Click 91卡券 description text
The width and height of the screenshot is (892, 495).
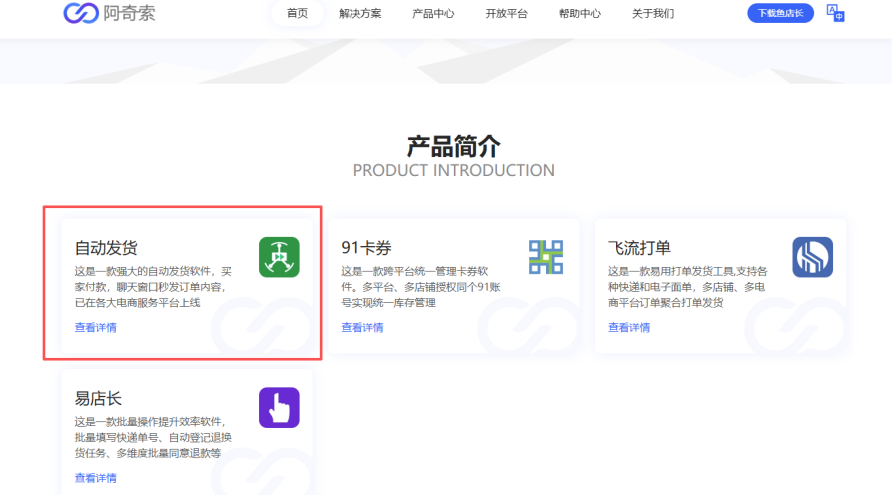(x=421, y=287)
